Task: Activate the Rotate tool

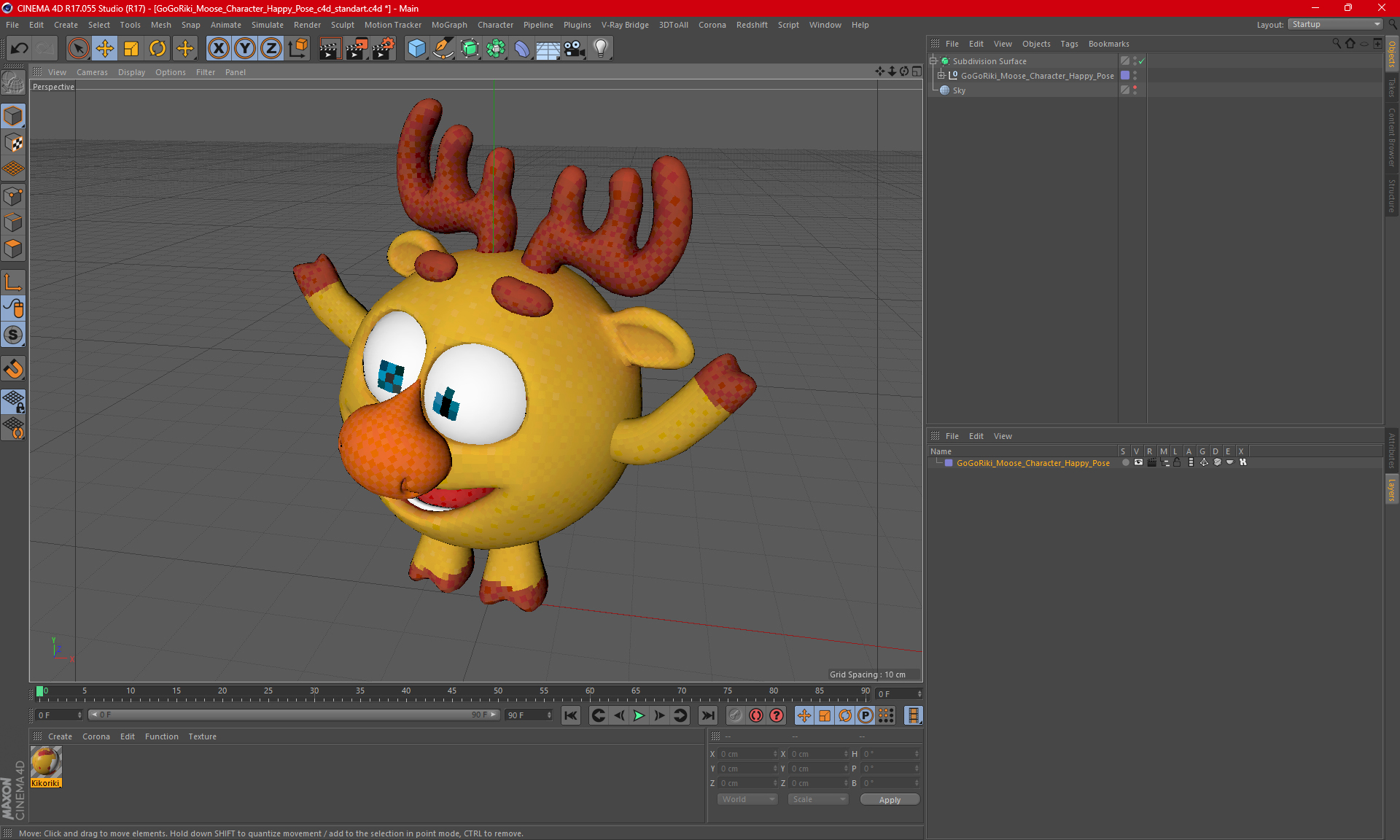Action: (x=157, y=49)
